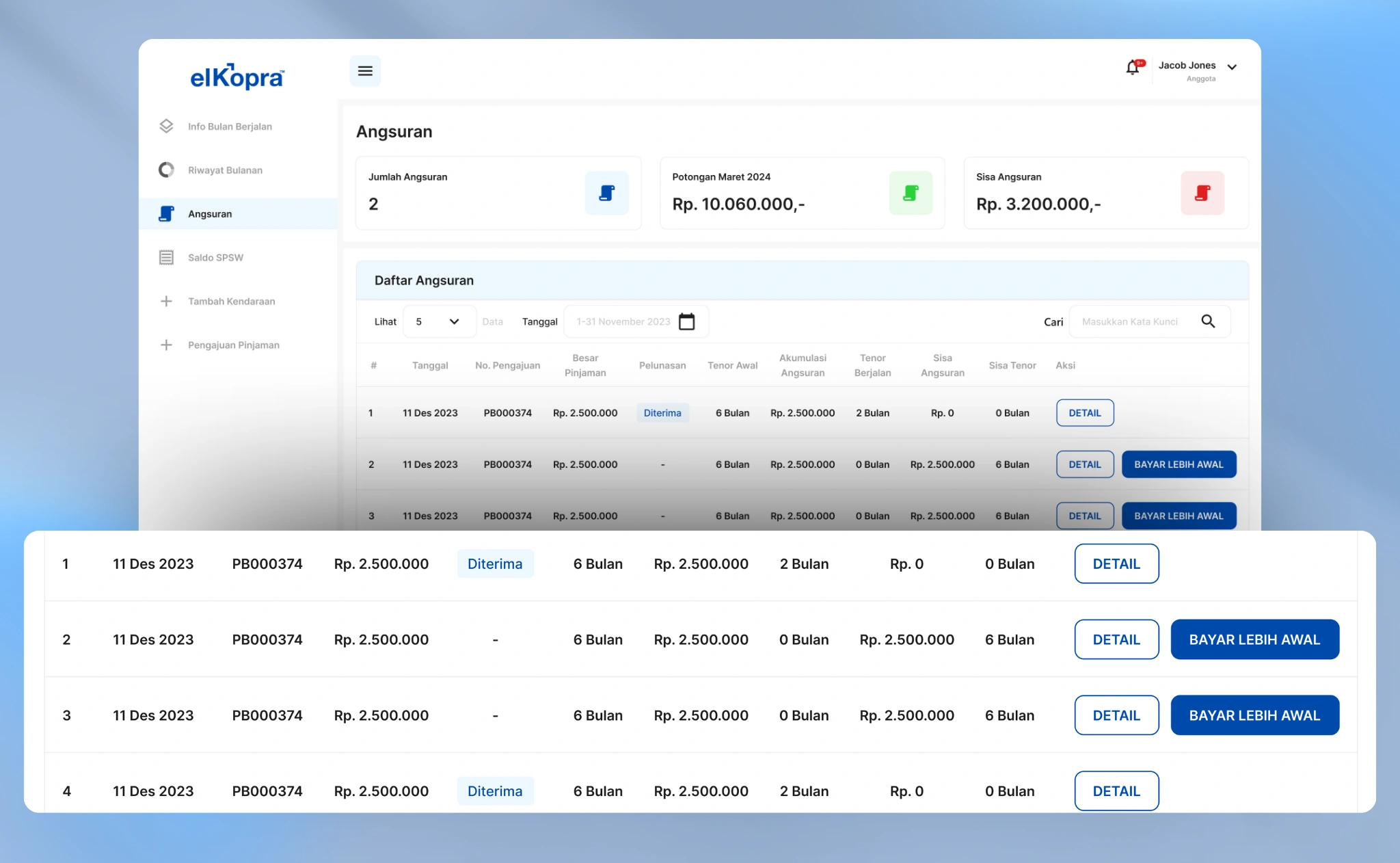This screenshot has height=863, width=1400.
Task: Open Pengajuan Pinjaman in the sidebar
Action: [x=234, y=345]
